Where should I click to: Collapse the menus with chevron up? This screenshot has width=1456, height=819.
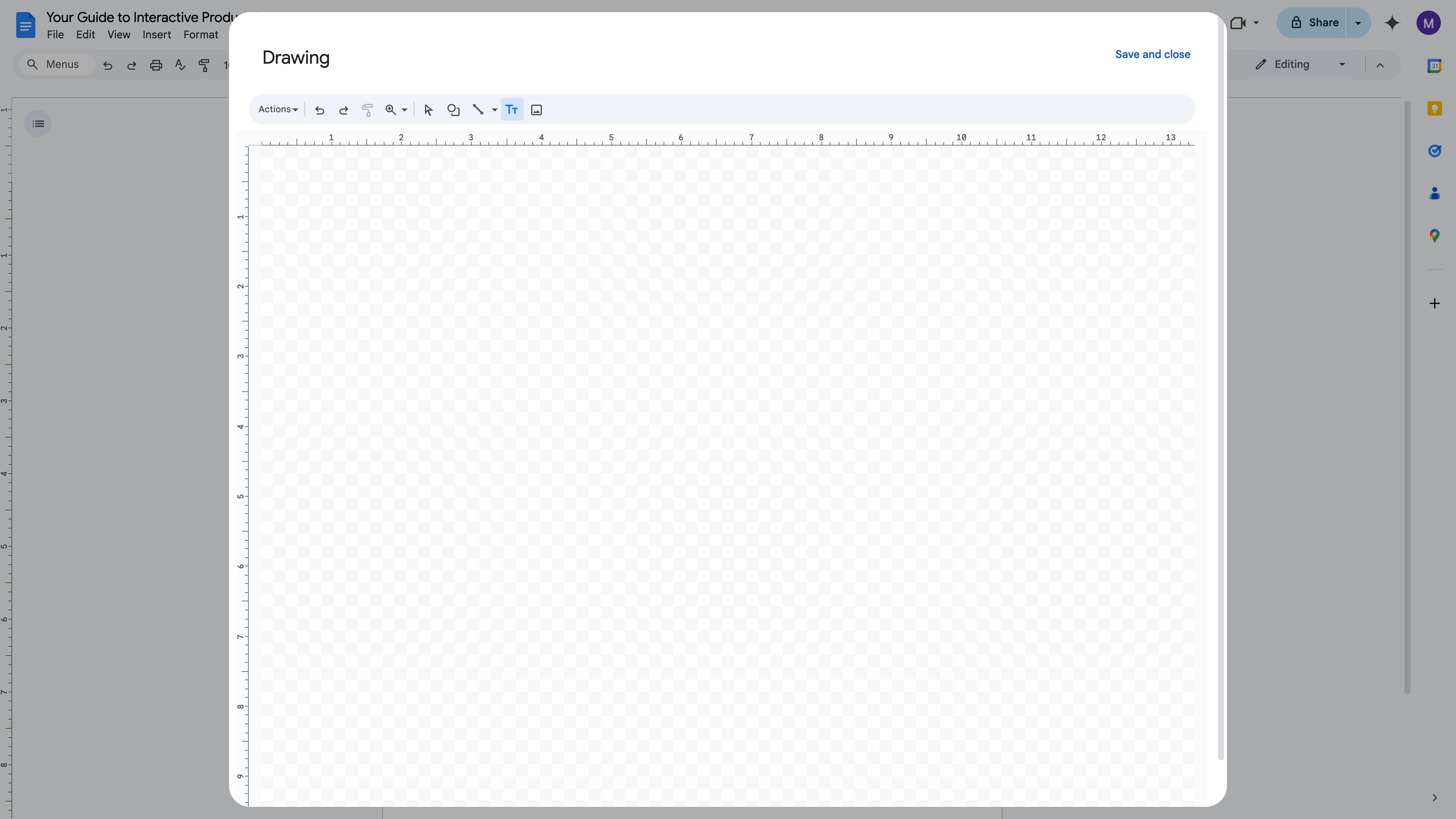(x=1380, y=65)
